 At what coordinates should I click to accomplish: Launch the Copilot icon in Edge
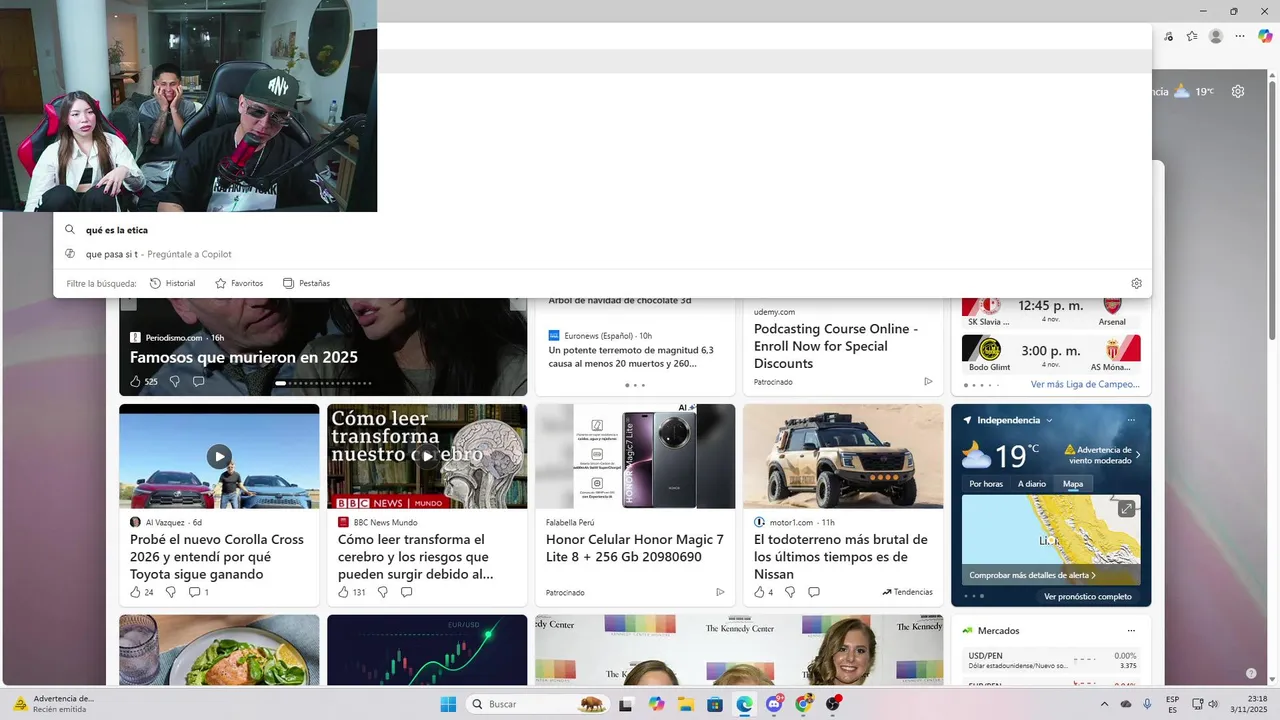click(1265, 36)
